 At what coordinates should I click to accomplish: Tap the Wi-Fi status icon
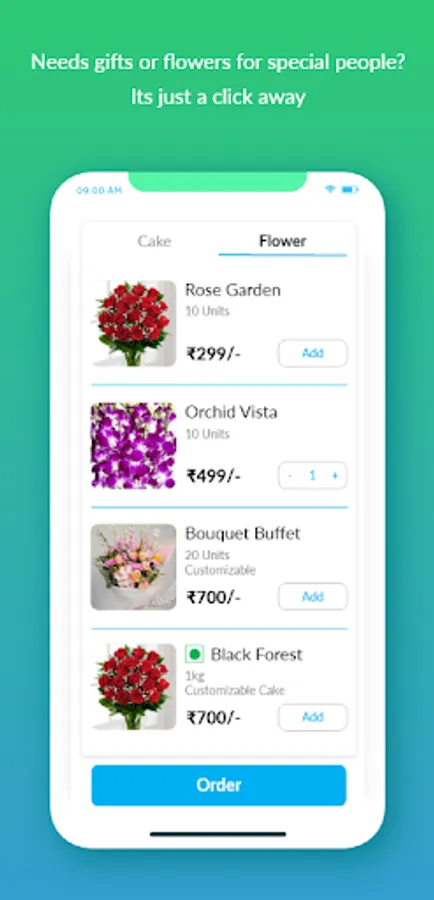pos(330,189)
